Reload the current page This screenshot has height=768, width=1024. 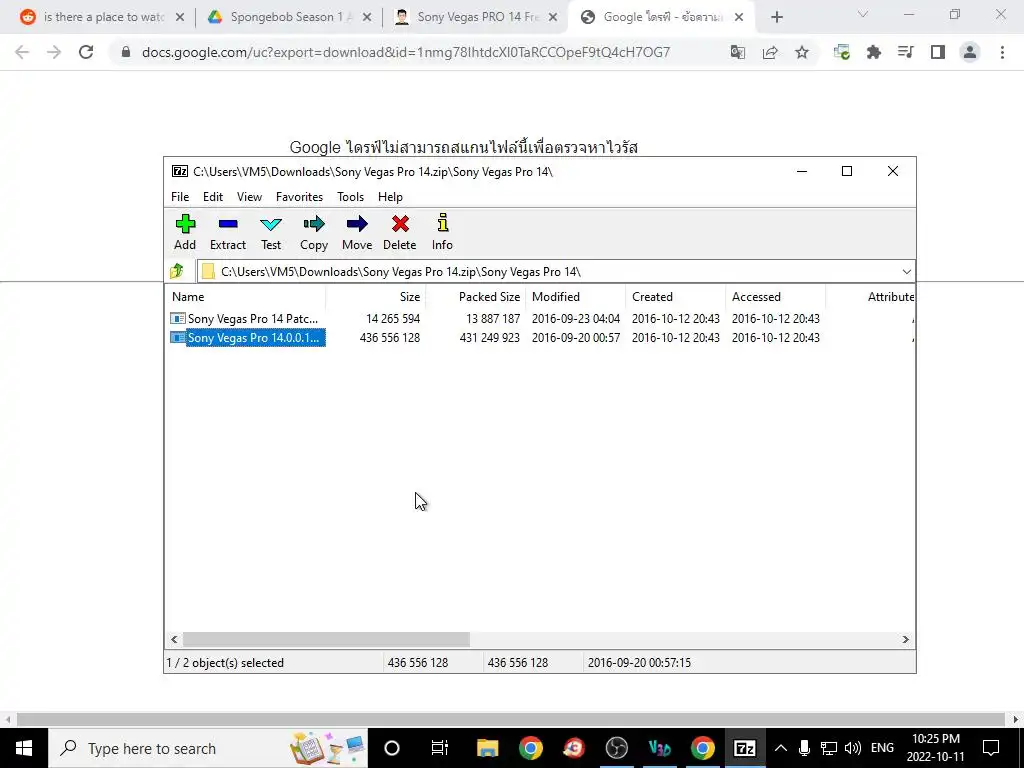point(86,52)
